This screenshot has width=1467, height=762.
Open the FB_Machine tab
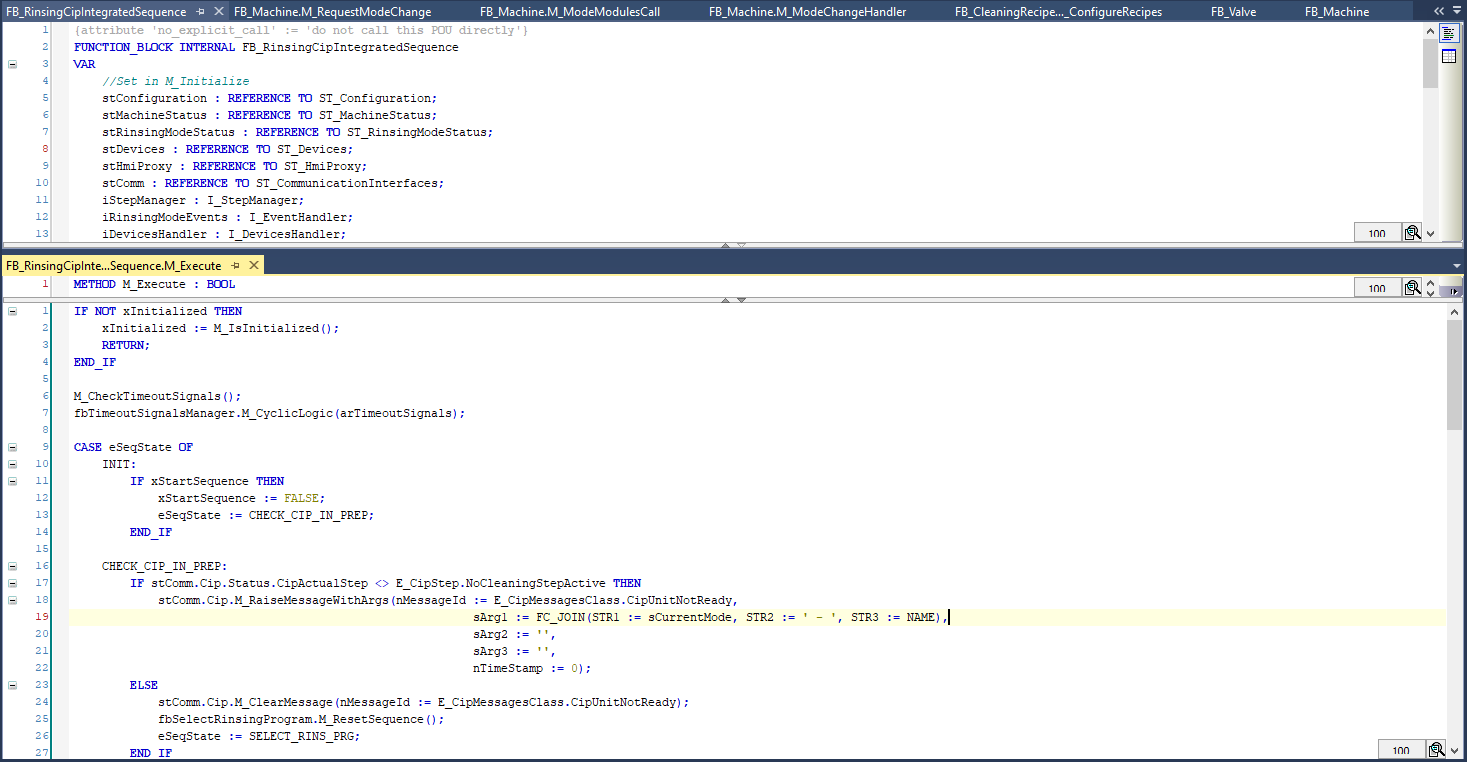click(1337, 12)
